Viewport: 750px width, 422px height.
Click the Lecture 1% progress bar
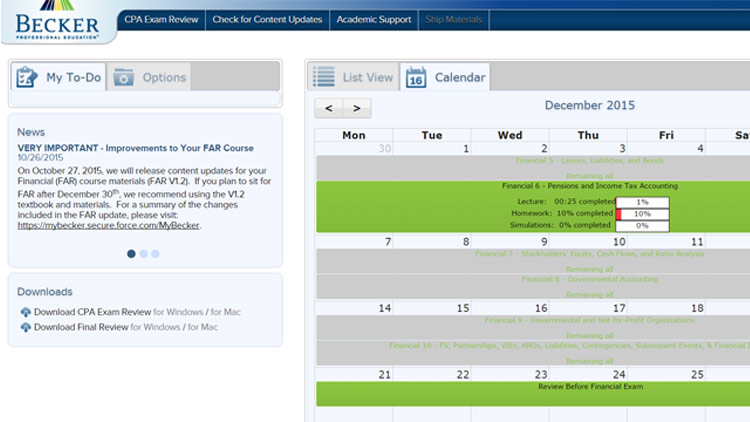coord(642,202)
